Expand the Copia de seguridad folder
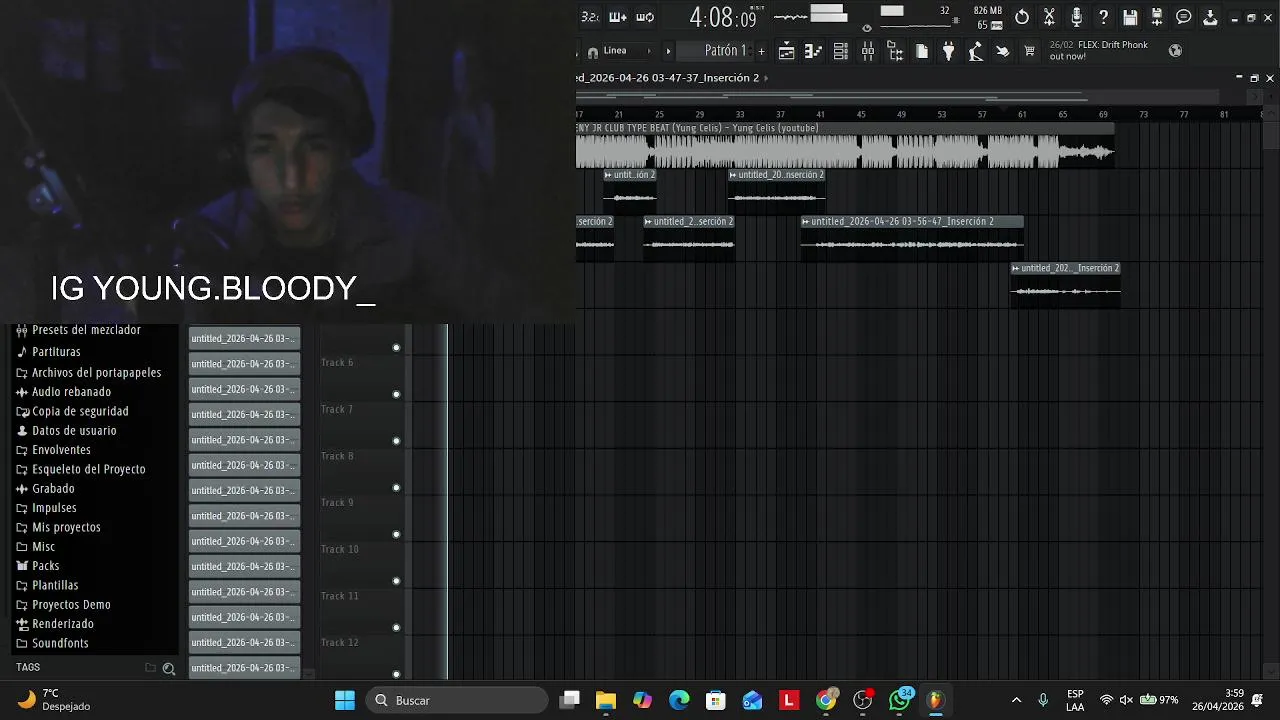Image resolution: width=1280 pixels, height=720 pixels. coord(72,411)
